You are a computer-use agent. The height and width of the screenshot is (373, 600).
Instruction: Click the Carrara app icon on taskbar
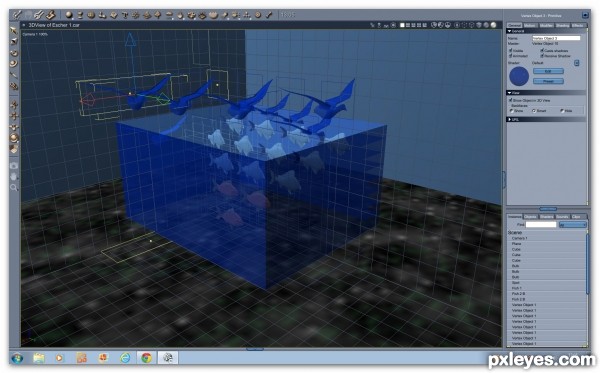(168, 358)
